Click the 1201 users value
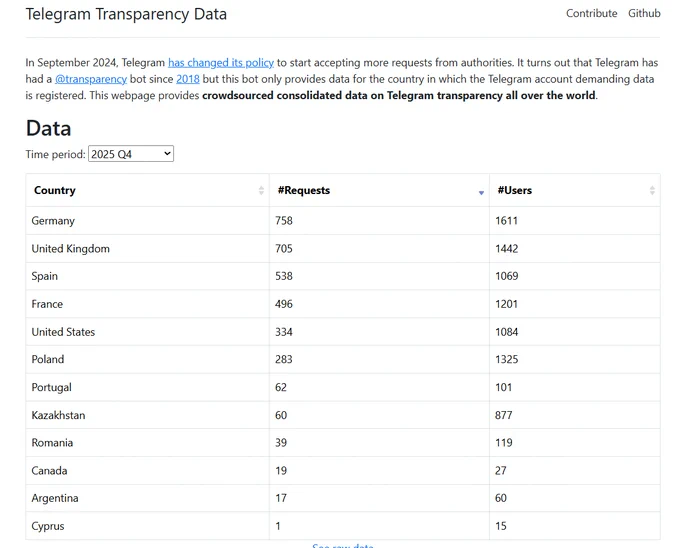 tap(507, 304)
